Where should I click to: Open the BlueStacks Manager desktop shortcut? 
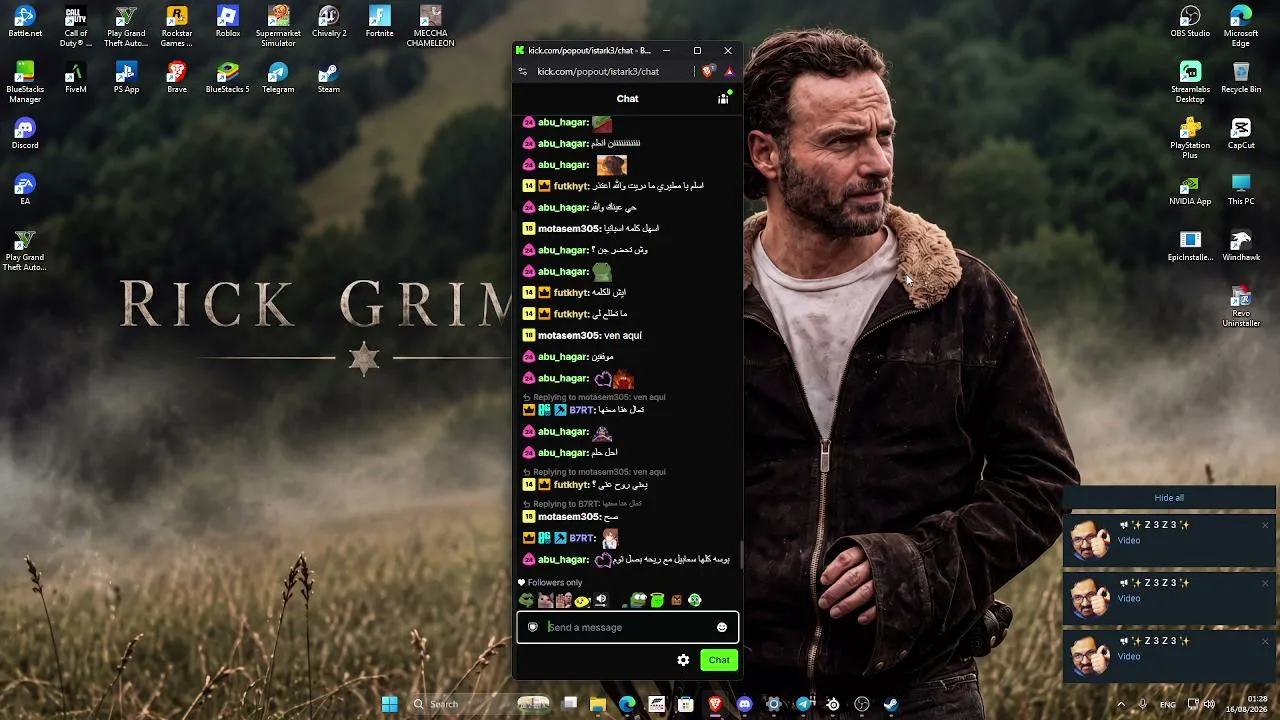click(x=25, y=83)
